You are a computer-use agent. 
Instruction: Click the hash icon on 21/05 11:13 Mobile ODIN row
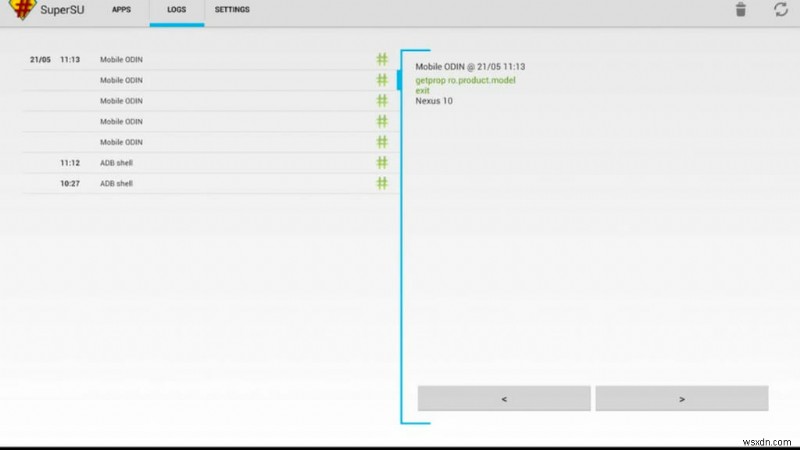382,60
